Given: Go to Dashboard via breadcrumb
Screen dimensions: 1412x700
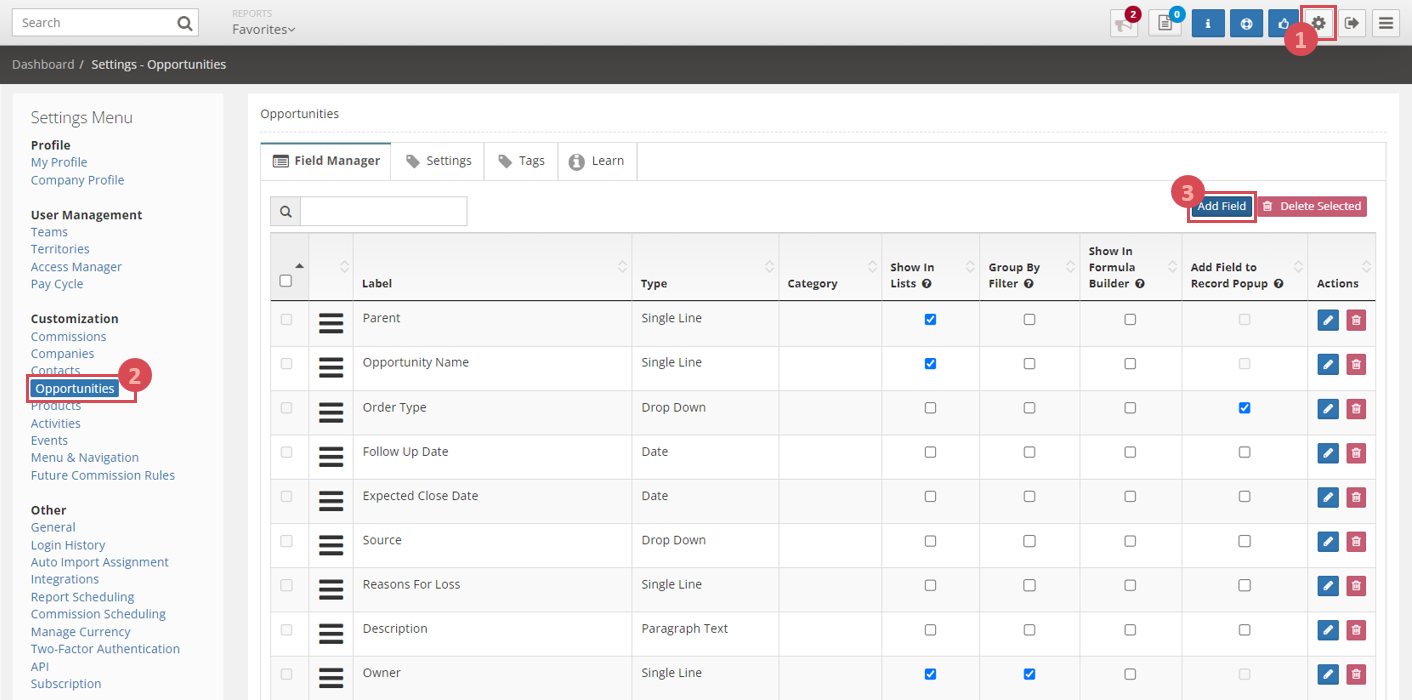Looking at the screenshot, I should tap(43, 64).
